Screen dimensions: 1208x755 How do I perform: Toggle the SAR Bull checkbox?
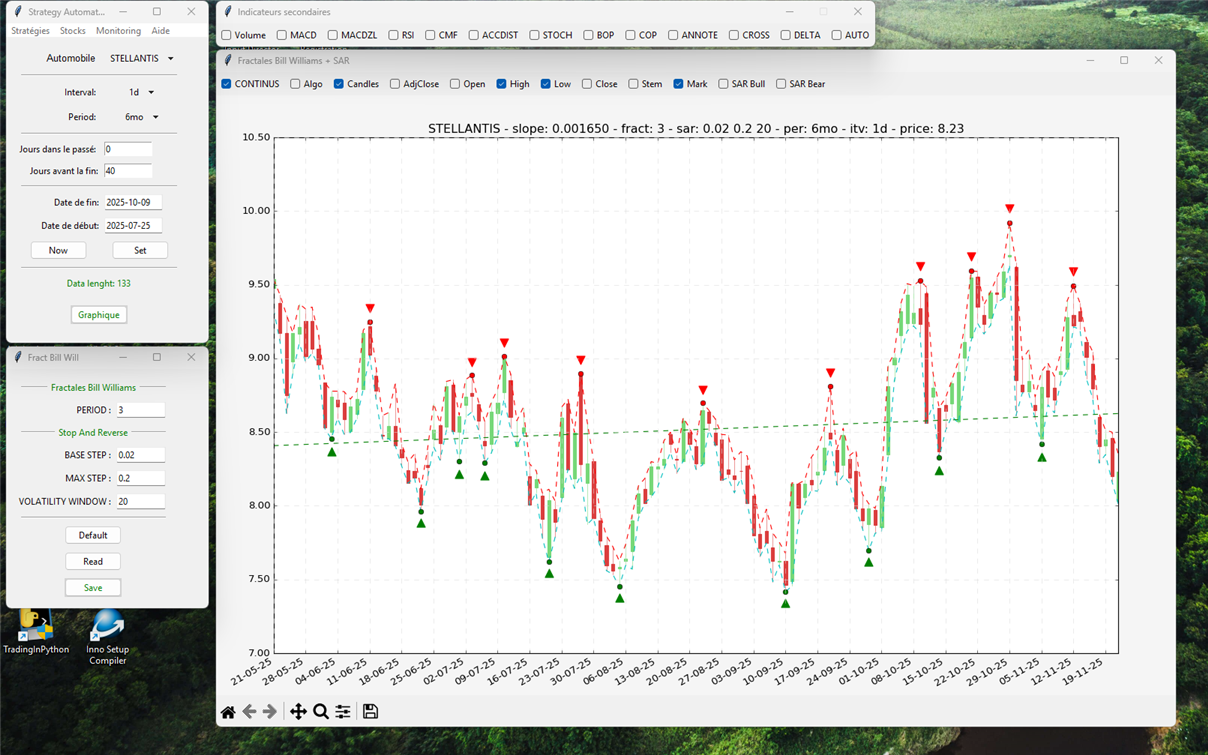pos(723,84)
